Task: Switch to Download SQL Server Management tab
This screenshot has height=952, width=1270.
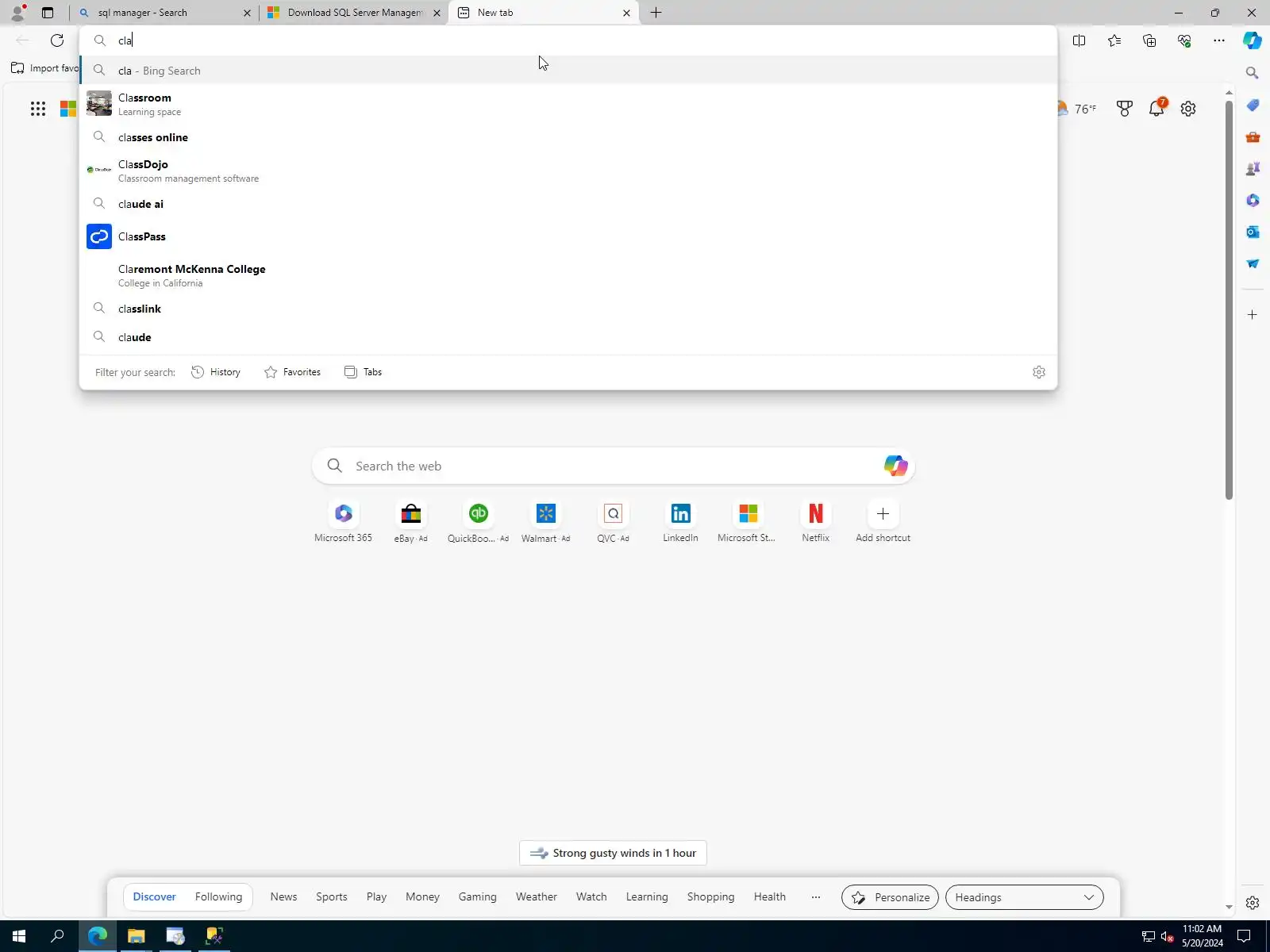Action: click(x=354, y=13)
